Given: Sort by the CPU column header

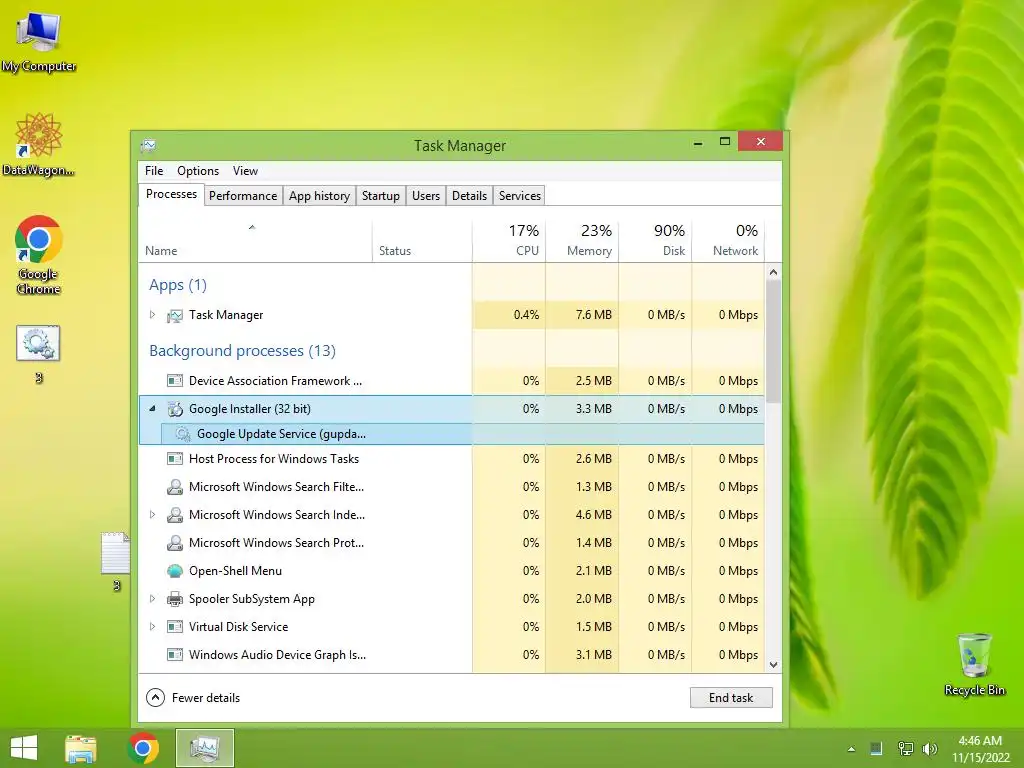Looking at the screenshot, I should point(509,241).
